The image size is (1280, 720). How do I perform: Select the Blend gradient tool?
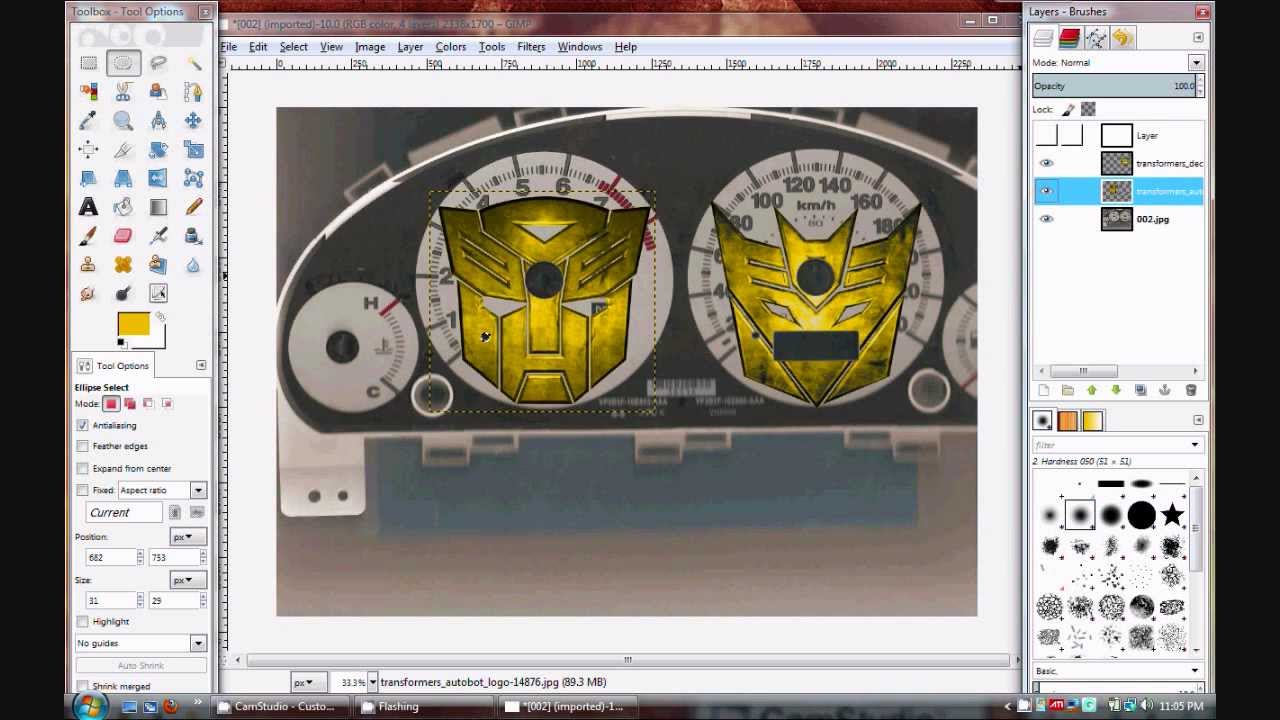point(158,208)
